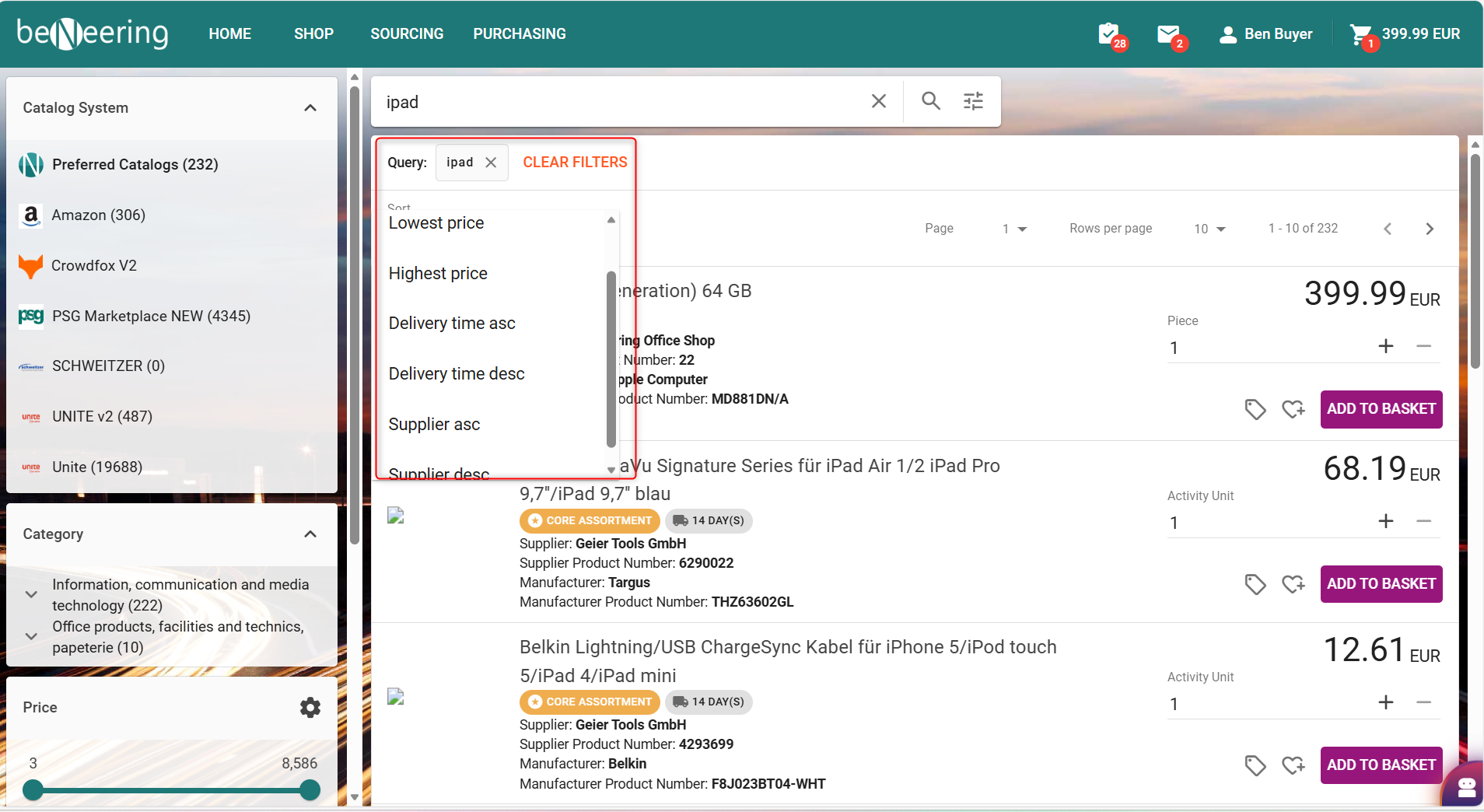Screen dimensions: 1484x812
Task: Increase quantity for the 12.61 EUR item
Action: pos(1386,702)
